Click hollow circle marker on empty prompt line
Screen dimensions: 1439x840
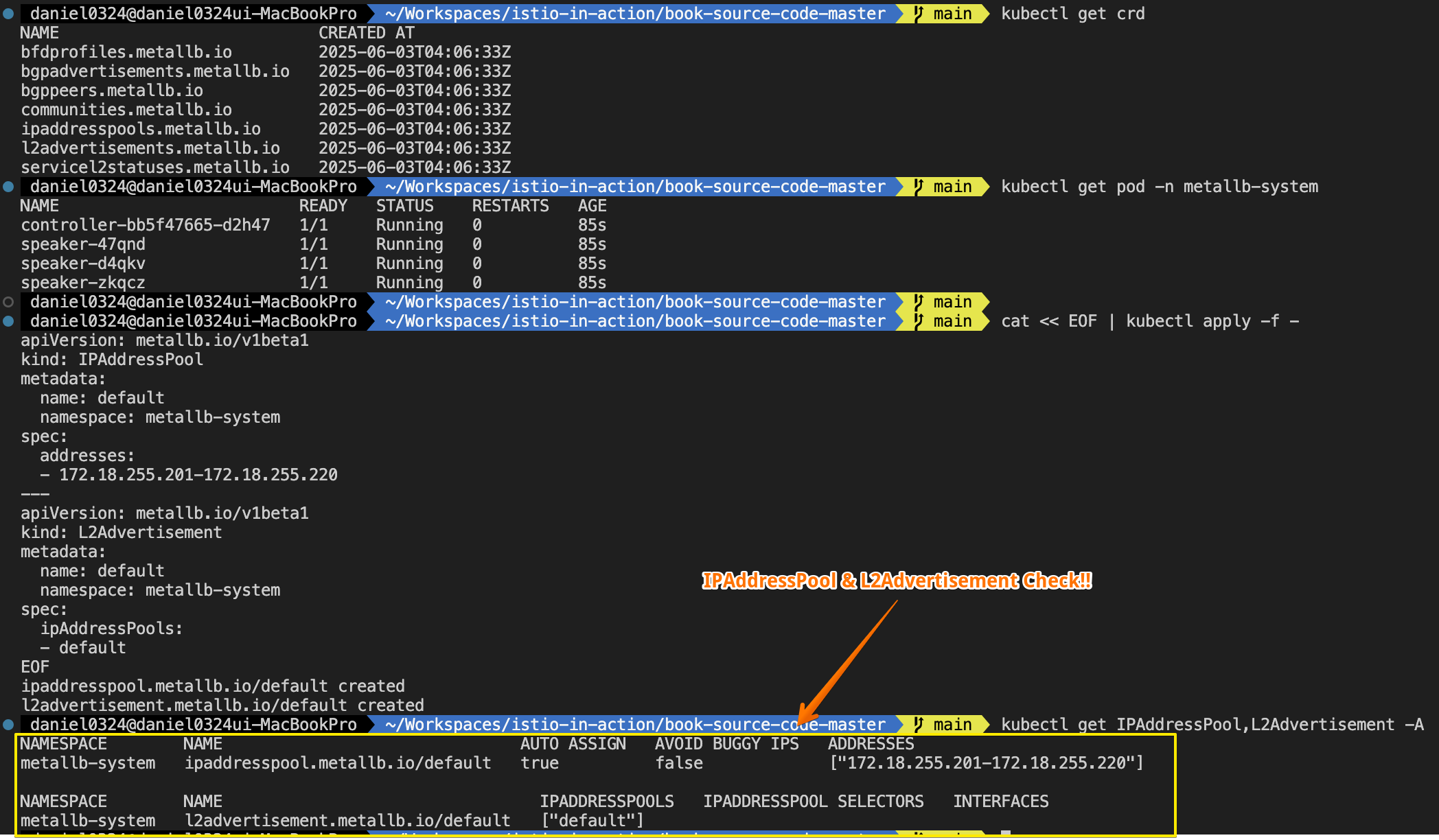[8, 302]
